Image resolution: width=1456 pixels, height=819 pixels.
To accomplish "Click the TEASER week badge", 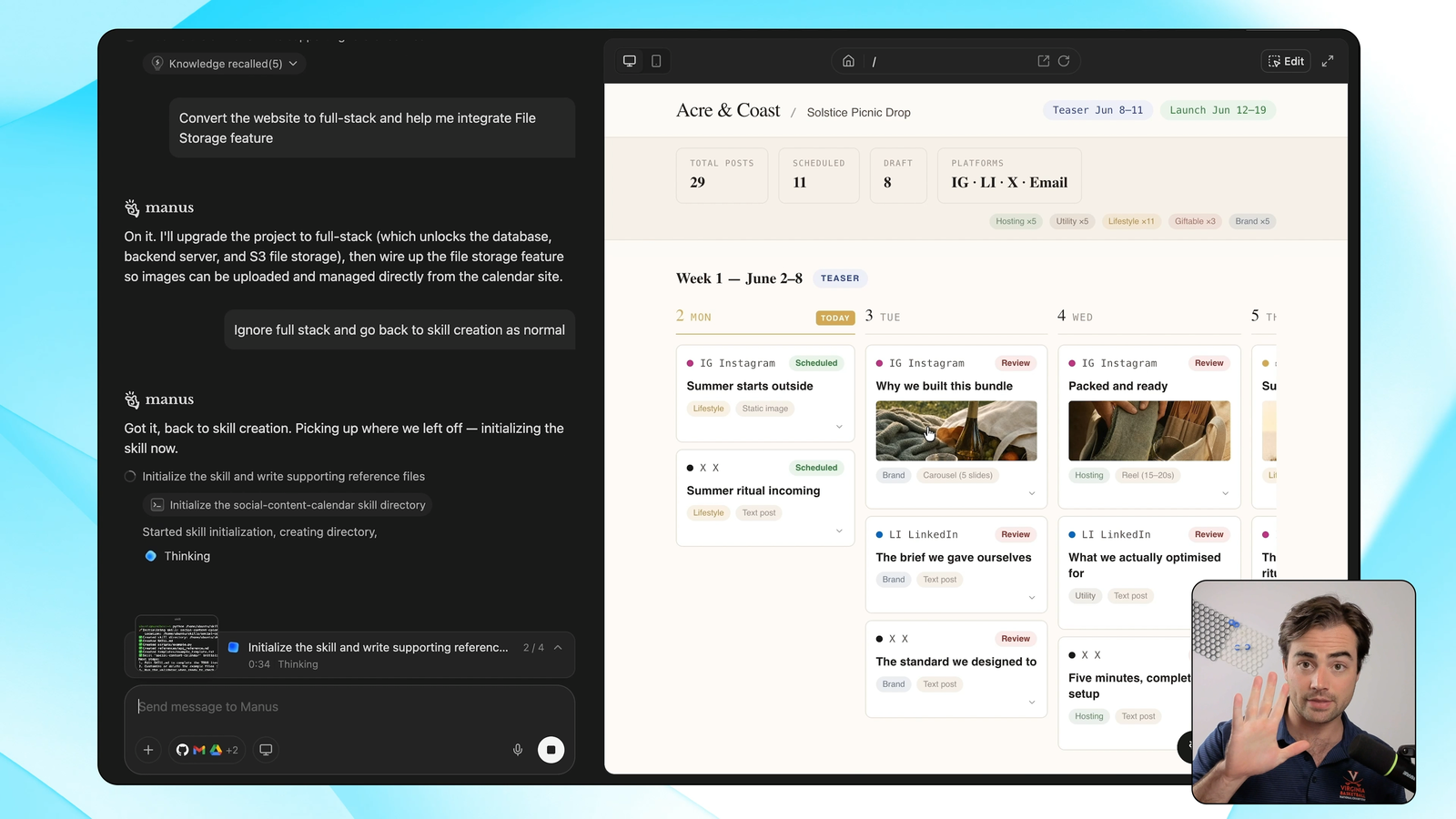I will coord(840,278).
